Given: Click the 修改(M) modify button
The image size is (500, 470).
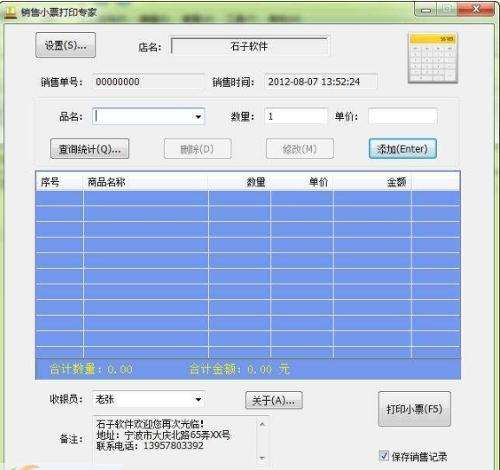Looking at the screenshot, I should [x=300, y=149].
